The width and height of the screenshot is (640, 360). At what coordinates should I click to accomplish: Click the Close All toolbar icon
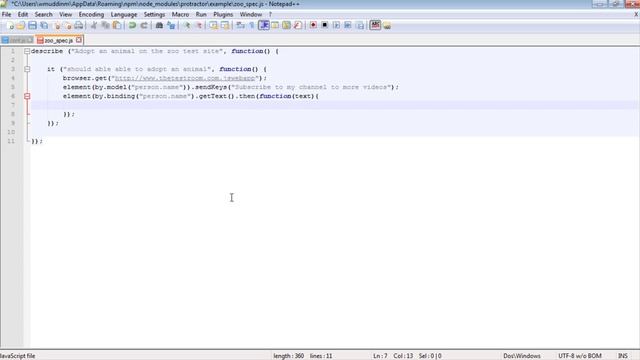67,26
